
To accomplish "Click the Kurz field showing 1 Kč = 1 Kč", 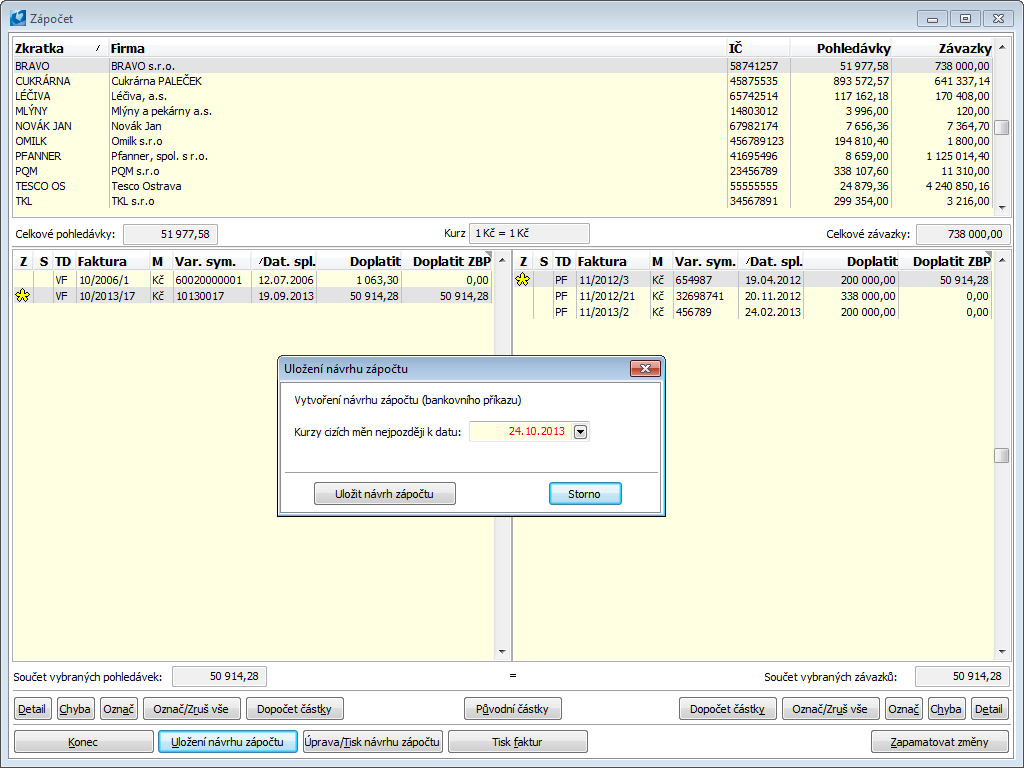I will (529, 233).
